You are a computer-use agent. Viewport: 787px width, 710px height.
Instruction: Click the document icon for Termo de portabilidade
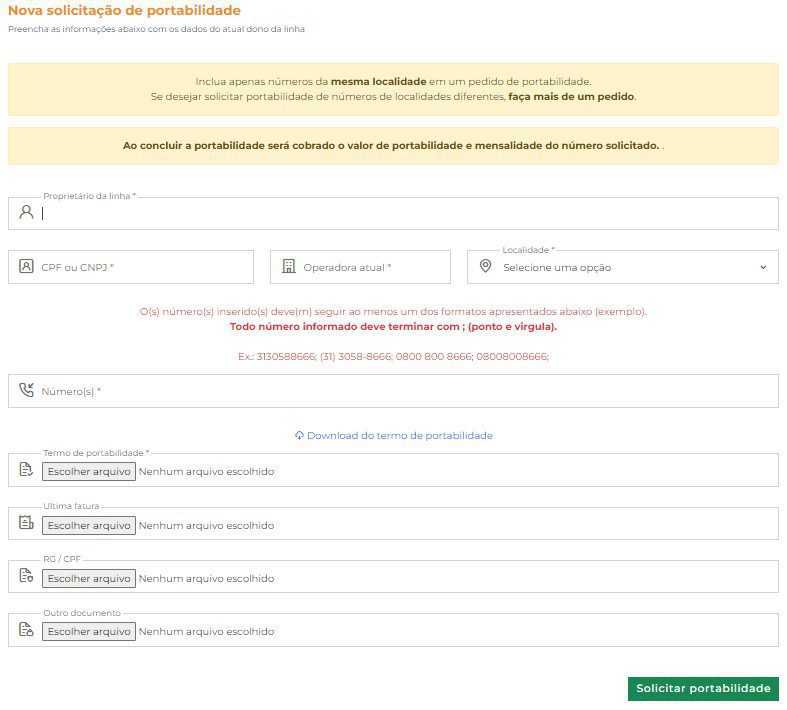pyautogui.click(x=26, y=470)
